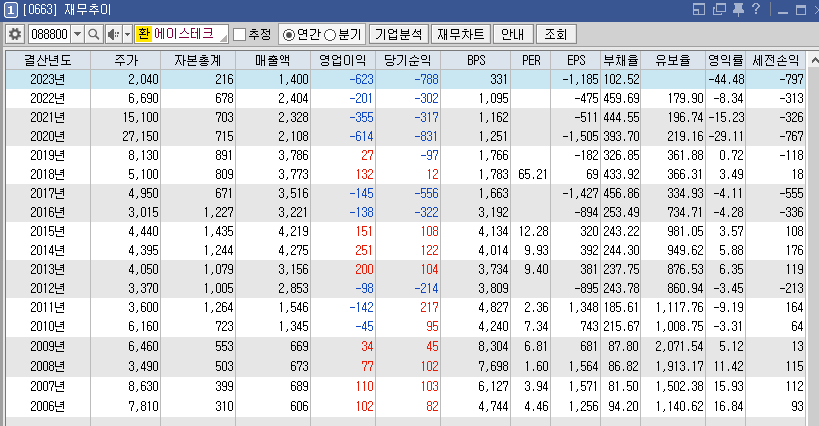819x426 pixels.
Task: Select the 2015년 row label
Action: (48, 231)
